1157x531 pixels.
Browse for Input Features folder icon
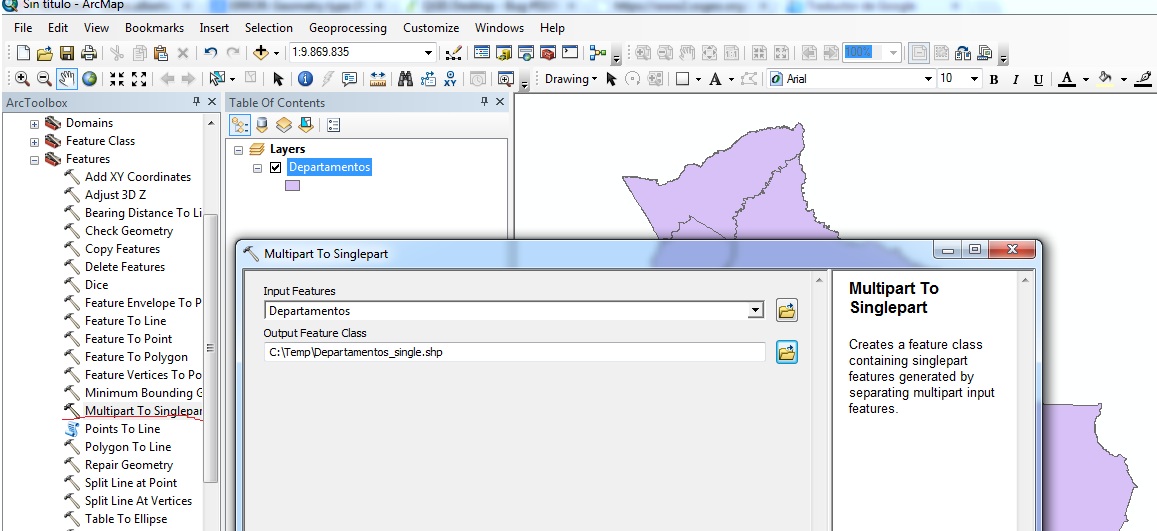pos(787,310)
